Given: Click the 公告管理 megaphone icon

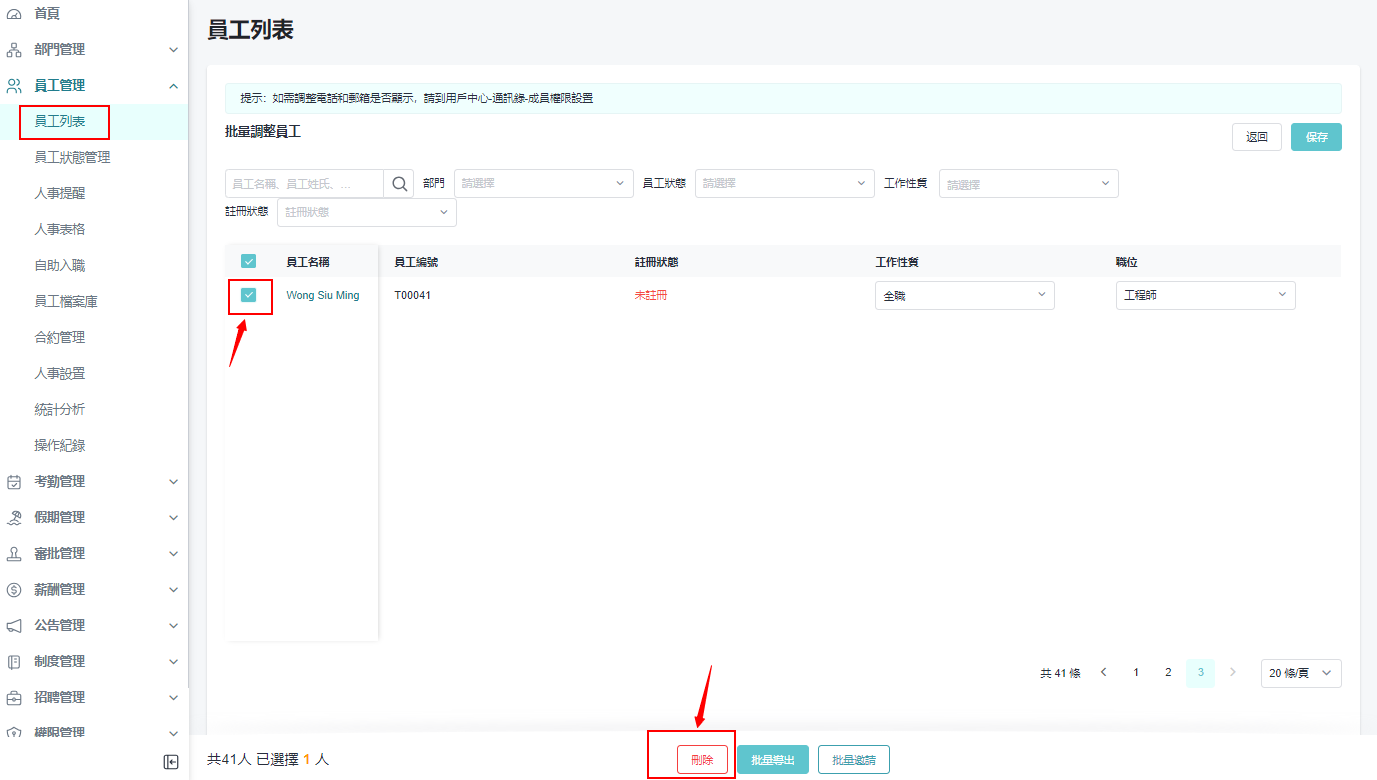Looking at the screenshot, I should [x=14, y=626].
